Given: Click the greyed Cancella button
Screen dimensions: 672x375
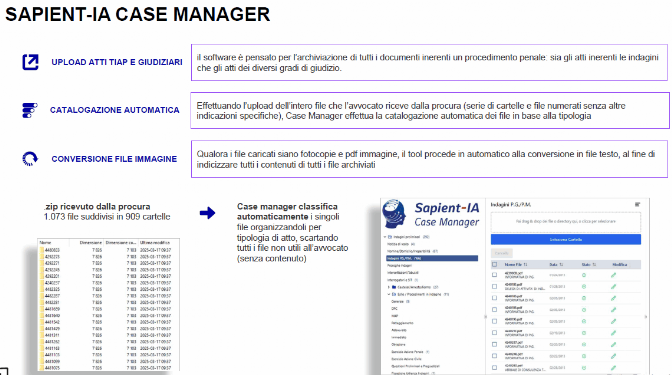Looking at the screenshot, I should (x=501, y=253).
